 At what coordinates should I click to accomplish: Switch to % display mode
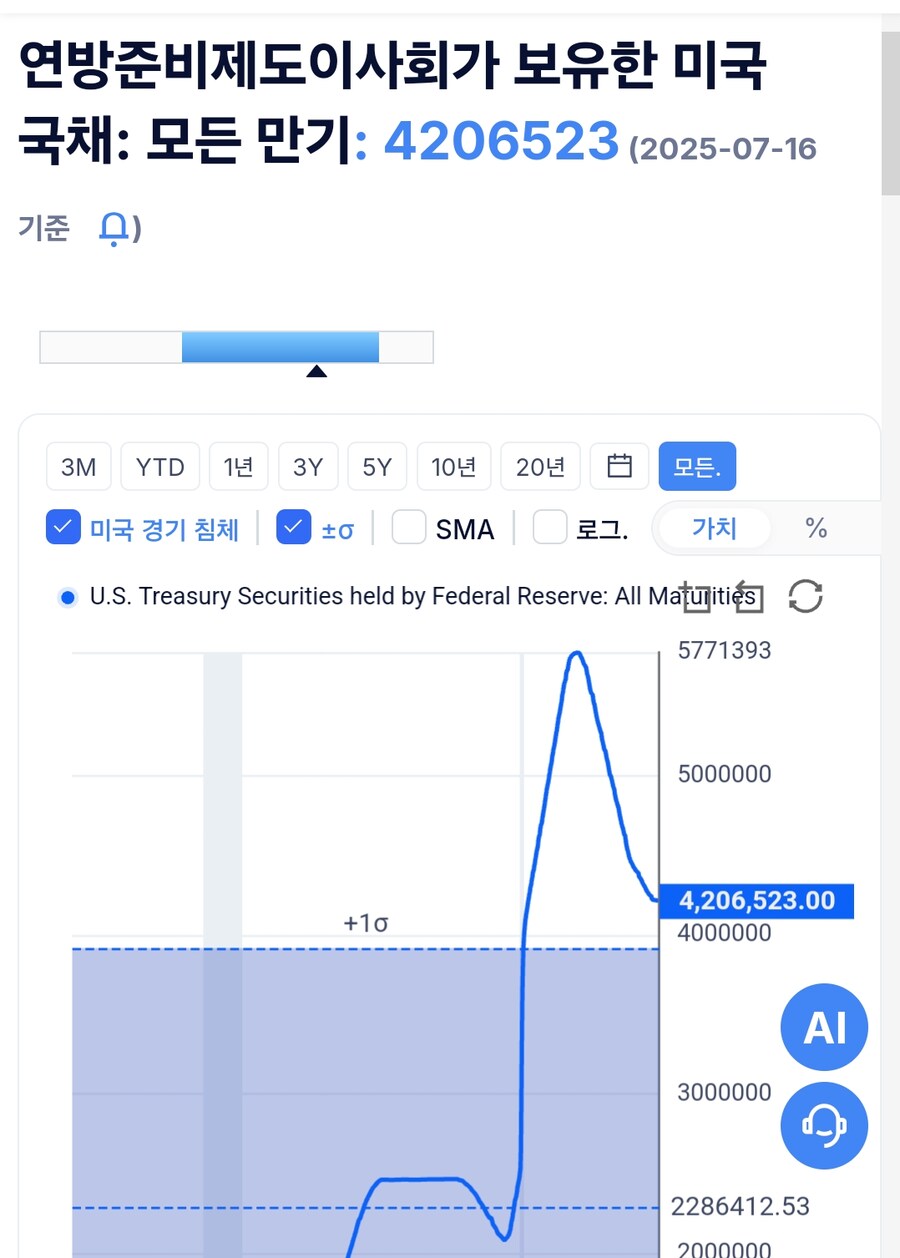[816, 528]
